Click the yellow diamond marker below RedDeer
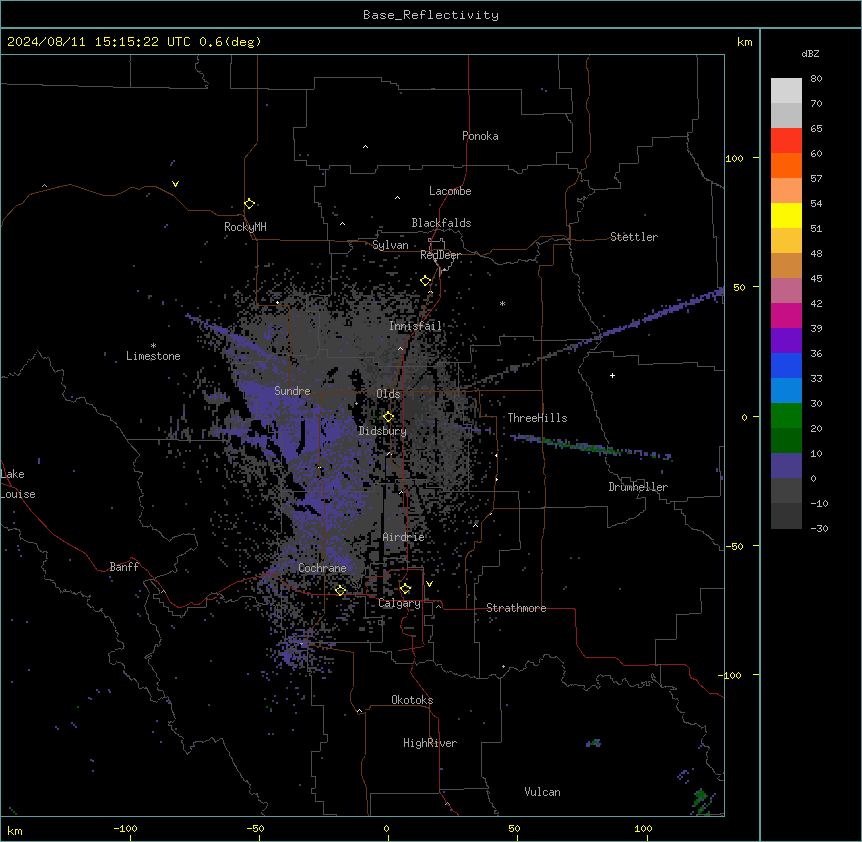This screenshot has width=862, height=842. (x=426, y=281)
